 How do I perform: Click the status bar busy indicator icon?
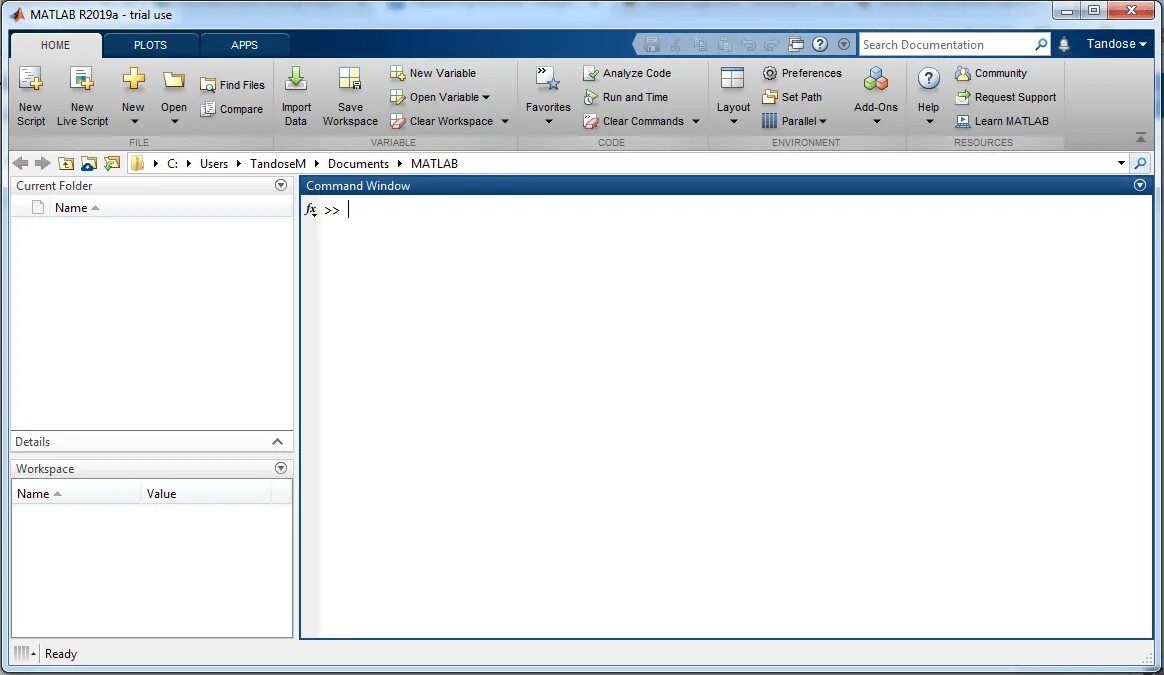(x=24, y=653)
